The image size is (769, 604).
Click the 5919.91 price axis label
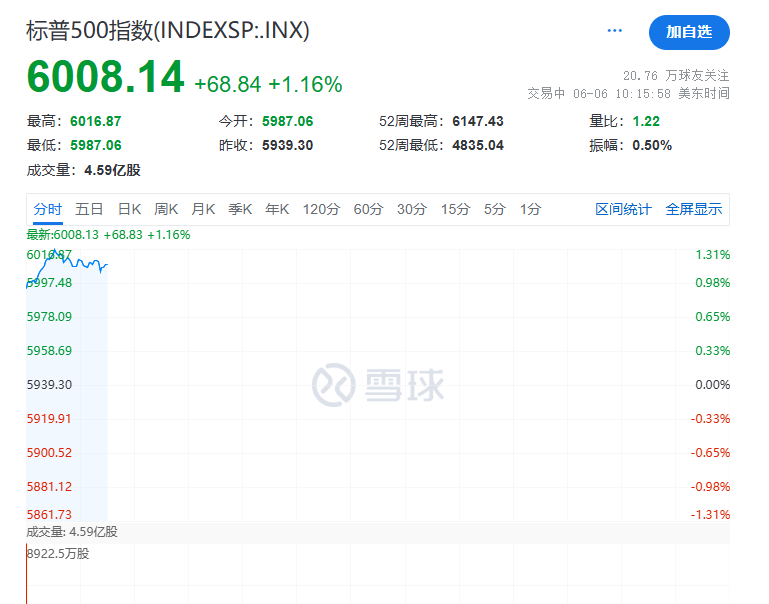[x=49, y=419]
